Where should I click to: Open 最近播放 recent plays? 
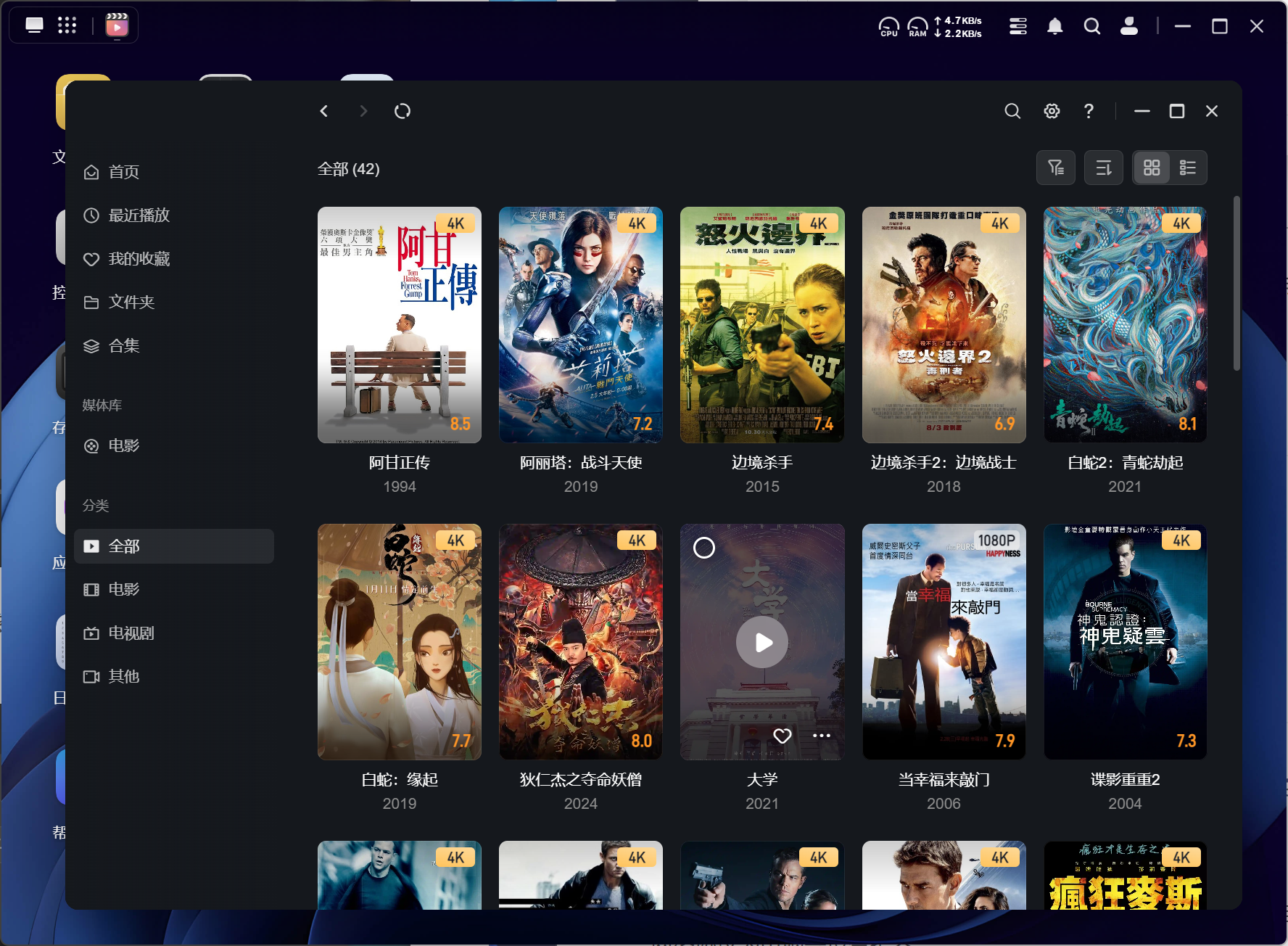[x=174, y=215]
